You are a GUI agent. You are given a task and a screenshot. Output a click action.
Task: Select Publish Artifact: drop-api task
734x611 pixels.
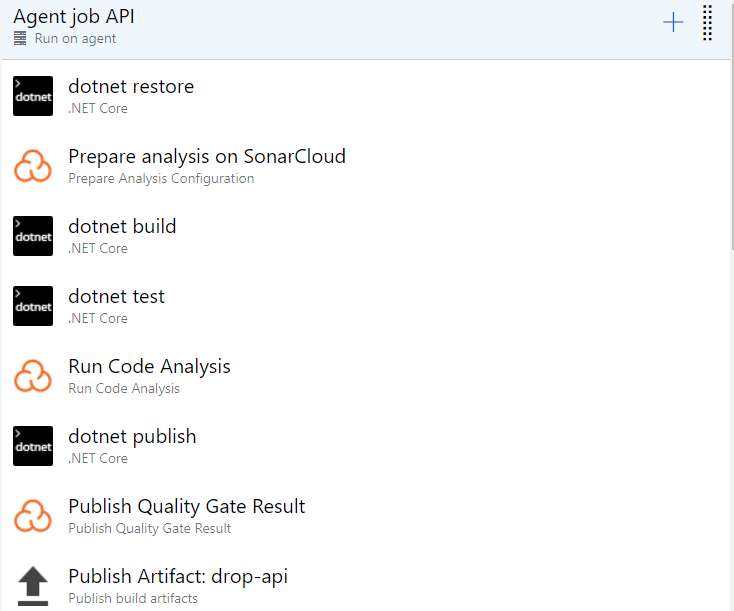tap(178, 577)
